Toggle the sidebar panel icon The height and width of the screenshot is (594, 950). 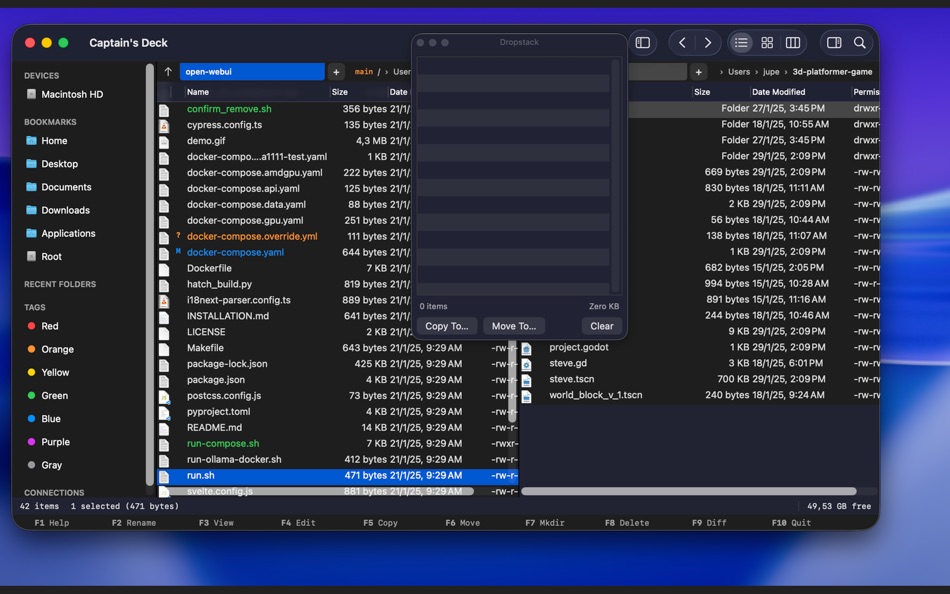tap(643, 43)
